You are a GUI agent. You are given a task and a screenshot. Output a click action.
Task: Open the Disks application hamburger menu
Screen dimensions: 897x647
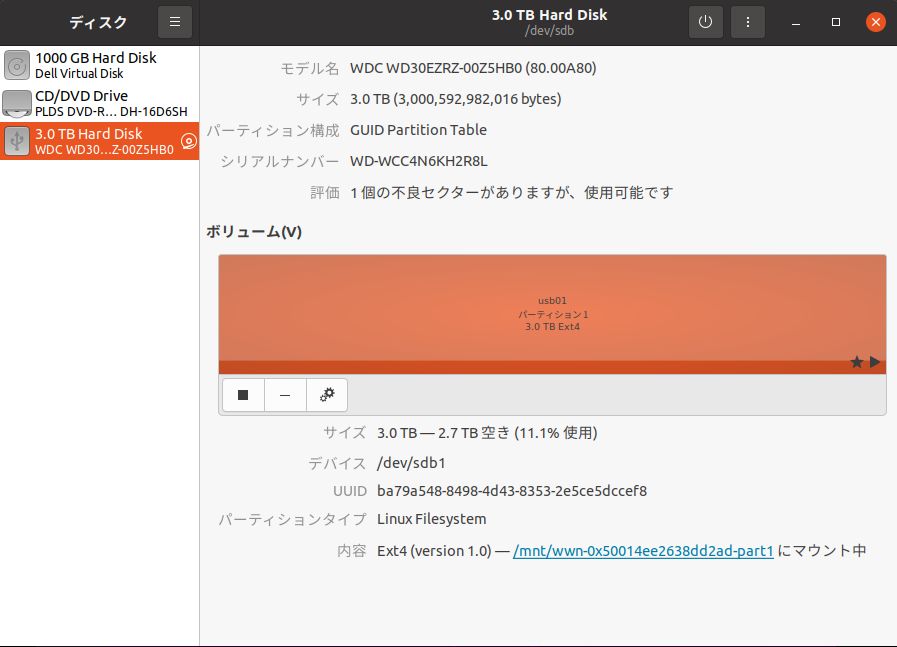[x=175, y=22]
